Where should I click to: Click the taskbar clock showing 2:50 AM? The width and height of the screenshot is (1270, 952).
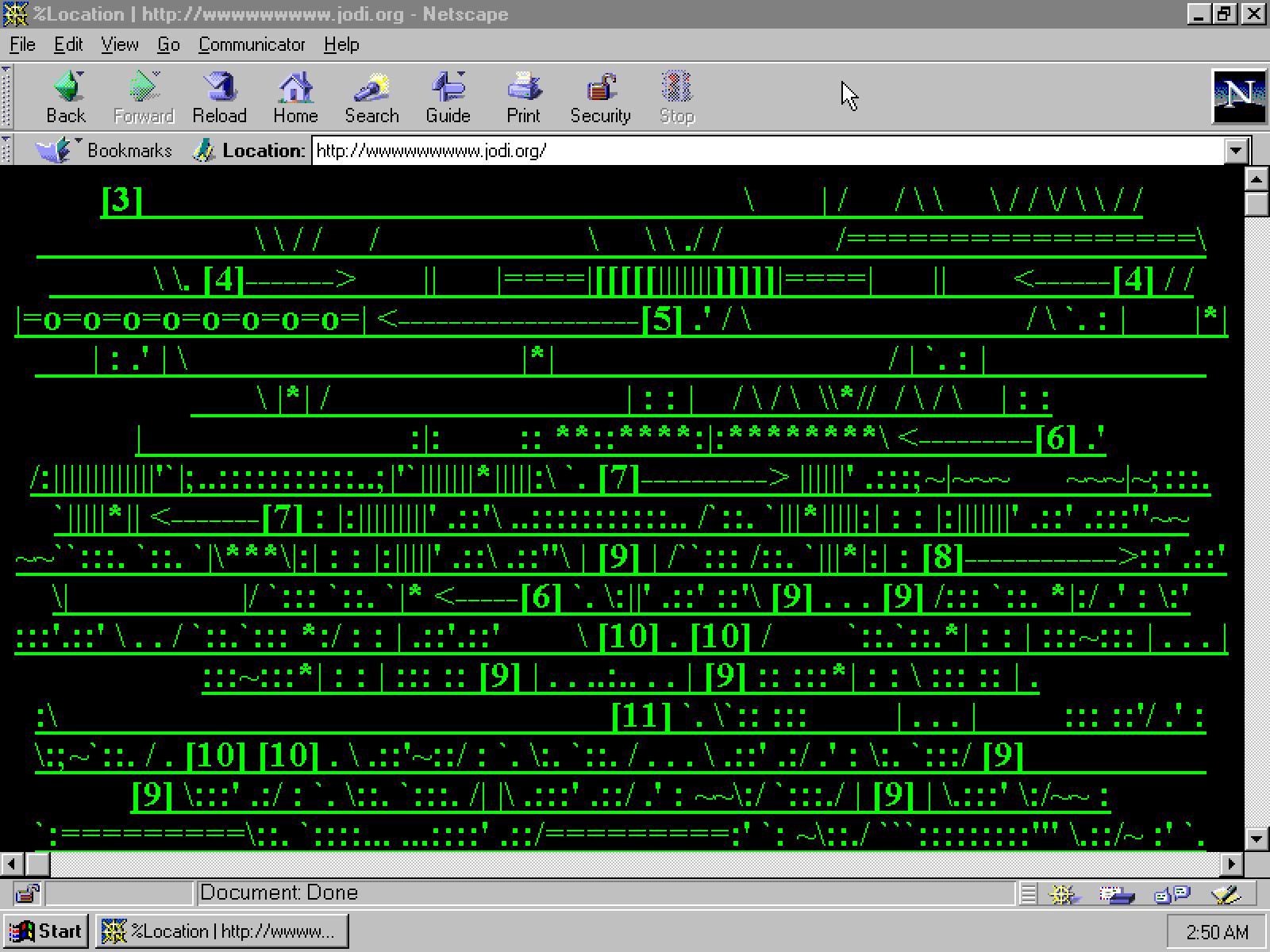click(1217, 932)
